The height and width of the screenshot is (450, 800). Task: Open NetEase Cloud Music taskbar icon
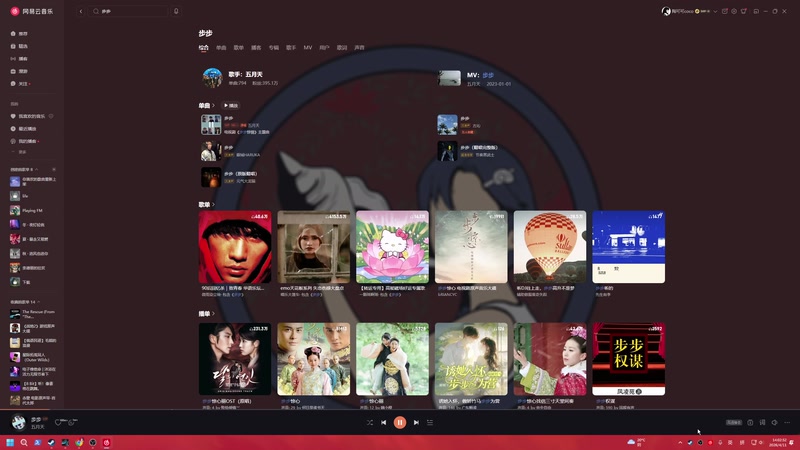[x=107, y=442]
